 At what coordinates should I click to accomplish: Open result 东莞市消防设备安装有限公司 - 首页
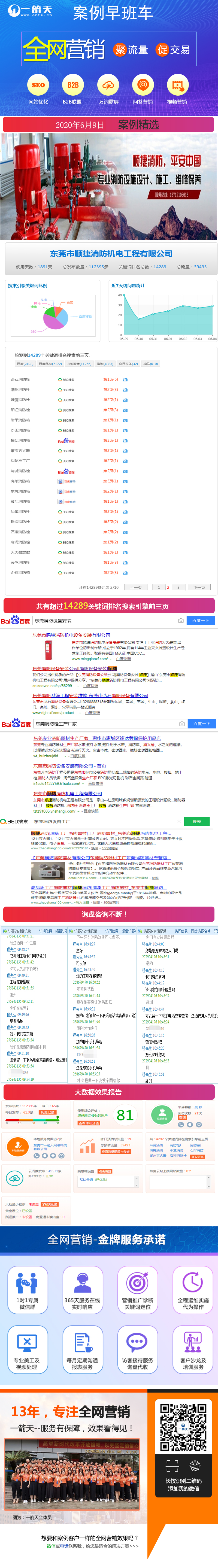(69, 766)
